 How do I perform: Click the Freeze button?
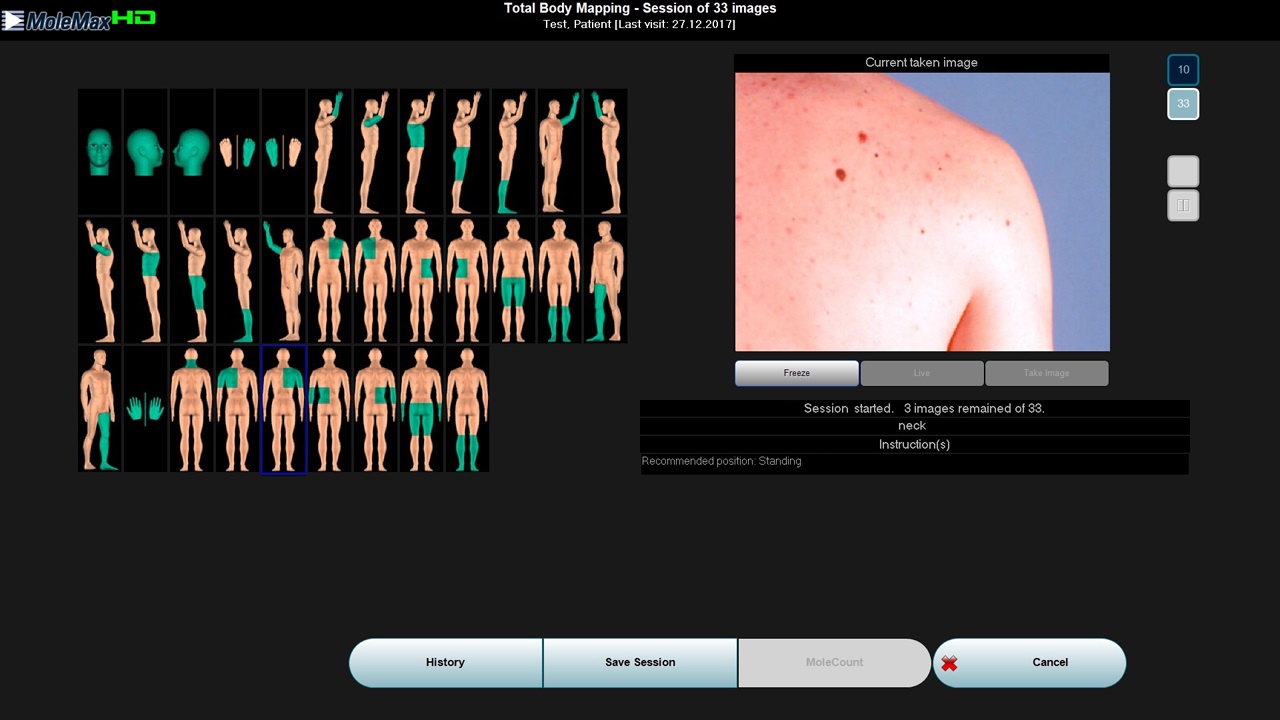pyautogui.click(x=797, y=373)
